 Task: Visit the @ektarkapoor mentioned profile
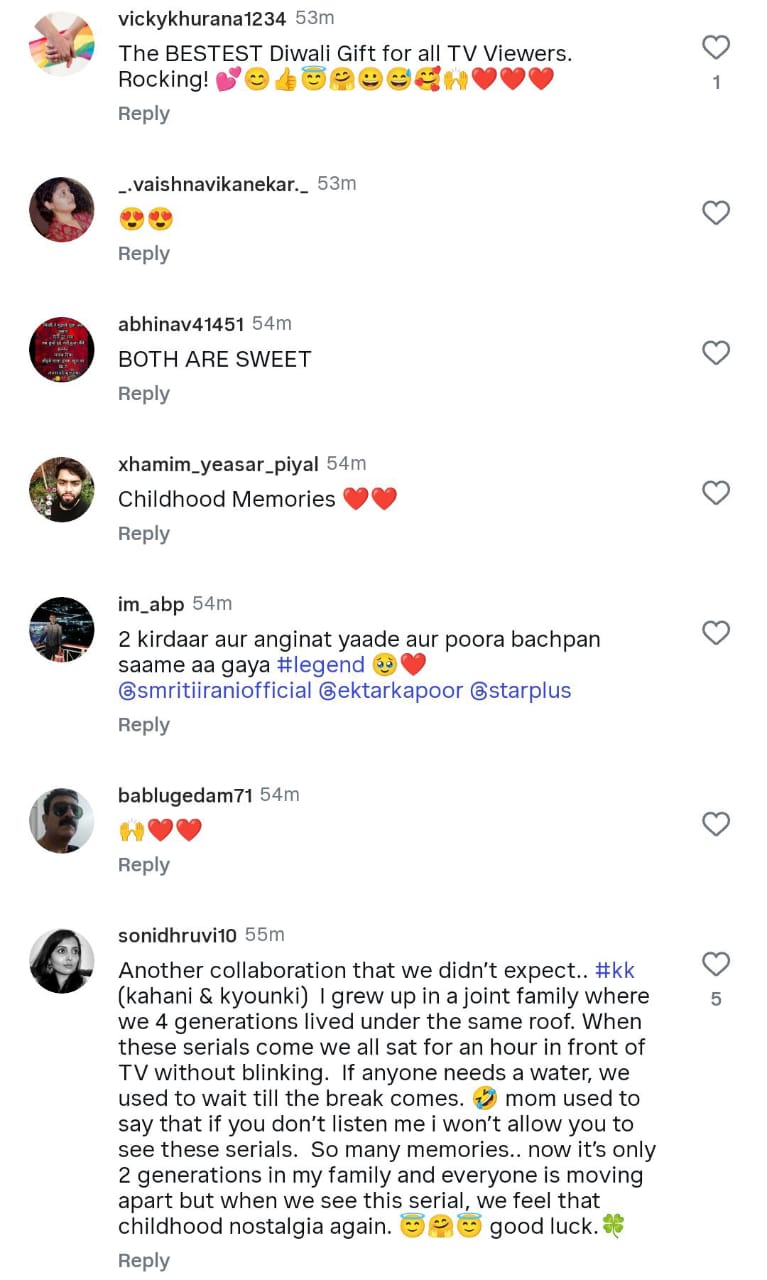(x=391, y=691)
